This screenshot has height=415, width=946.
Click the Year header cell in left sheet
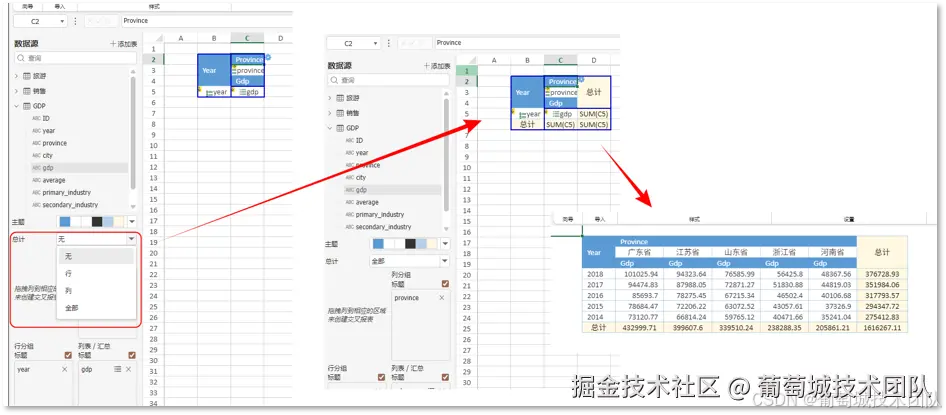[x=214, y=70]
